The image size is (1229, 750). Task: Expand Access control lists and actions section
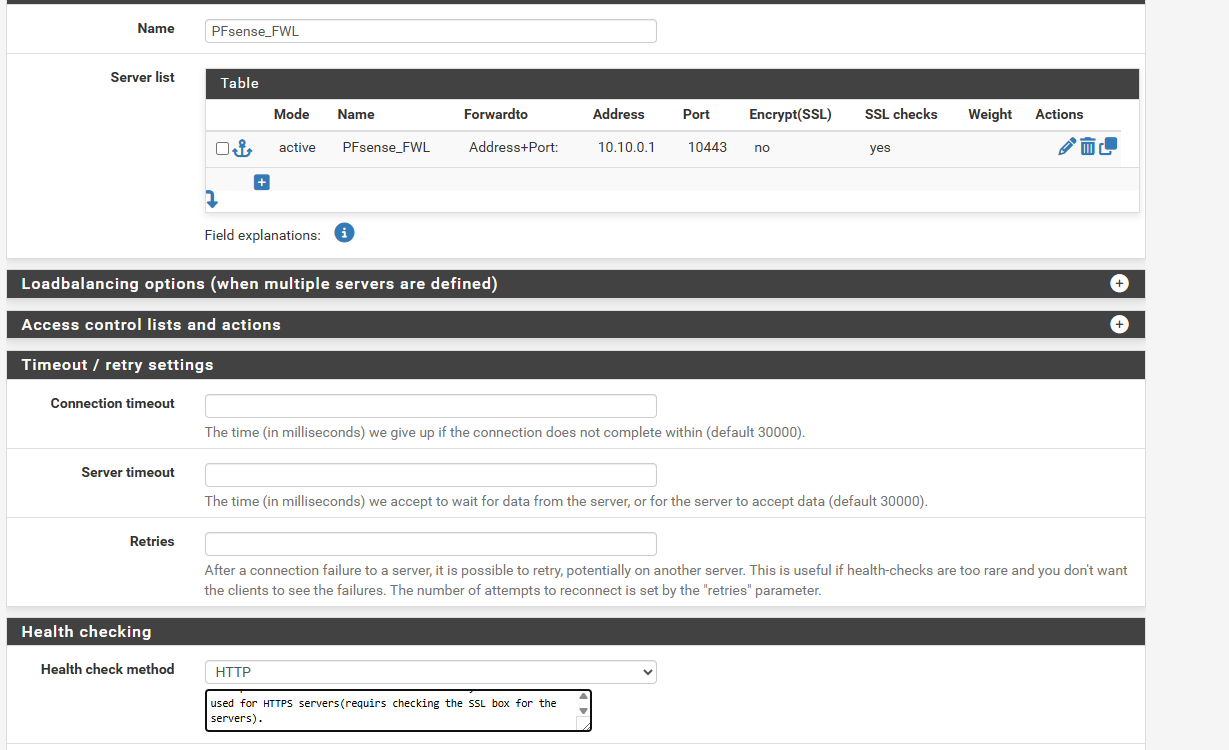[x=1119, y=324]
